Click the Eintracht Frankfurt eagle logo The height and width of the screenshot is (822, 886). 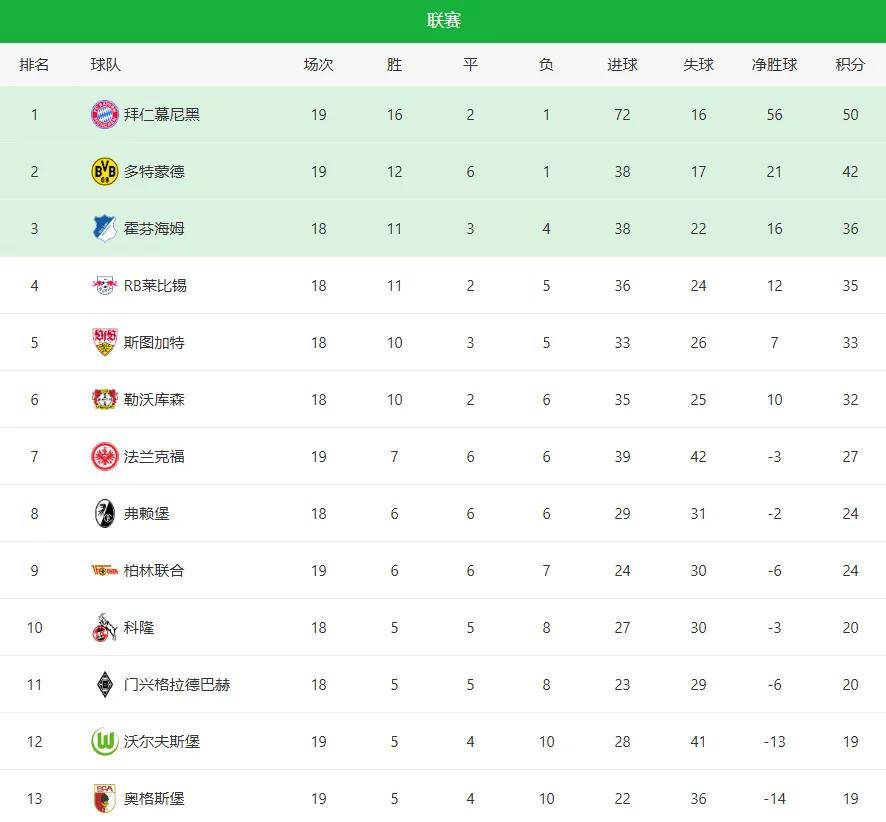tap(105, 456)
